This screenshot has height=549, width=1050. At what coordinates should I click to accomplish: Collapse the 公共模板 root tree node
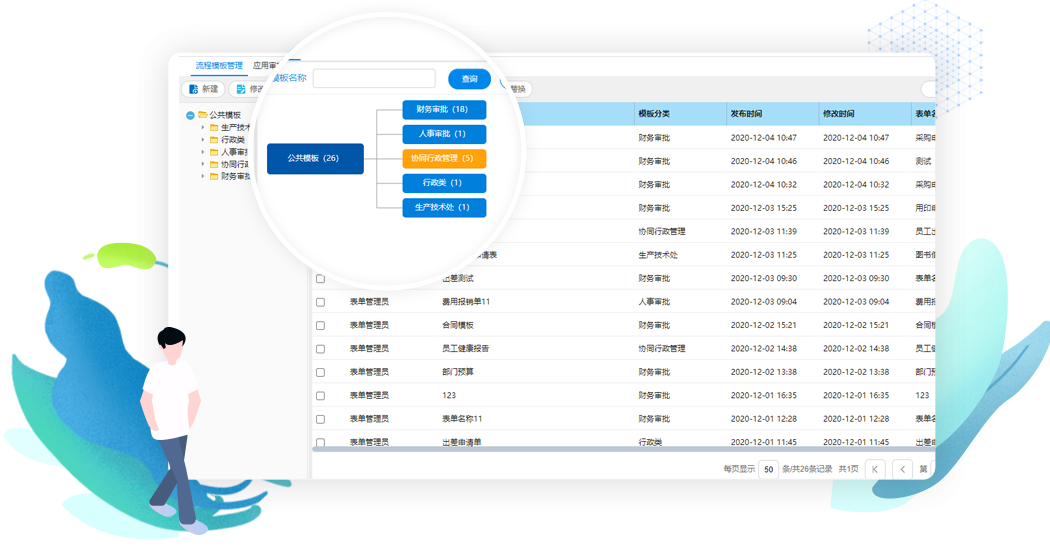click(x=190, y=115)
